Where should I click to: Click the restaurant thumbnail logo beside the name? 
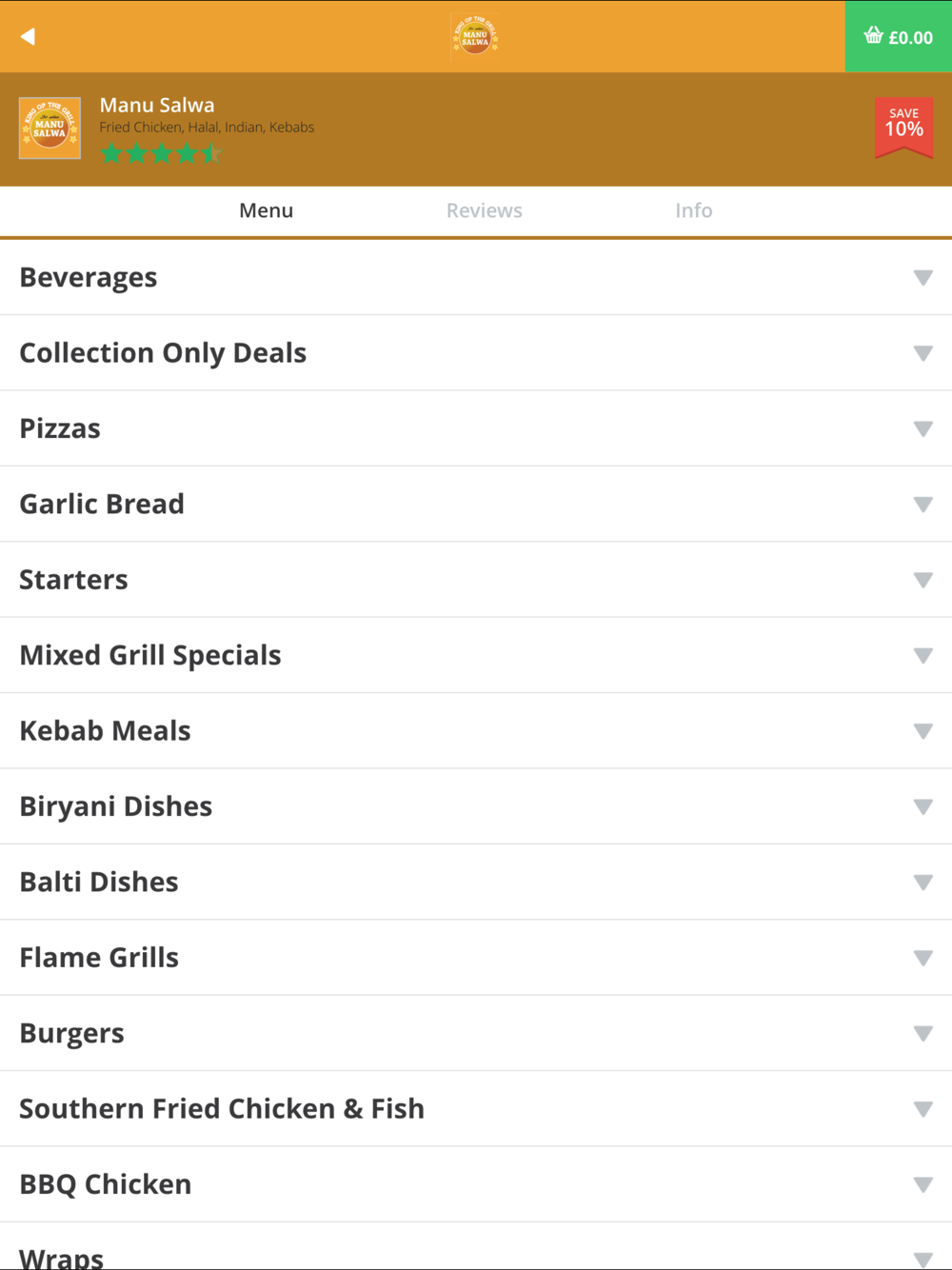[50, 128]
